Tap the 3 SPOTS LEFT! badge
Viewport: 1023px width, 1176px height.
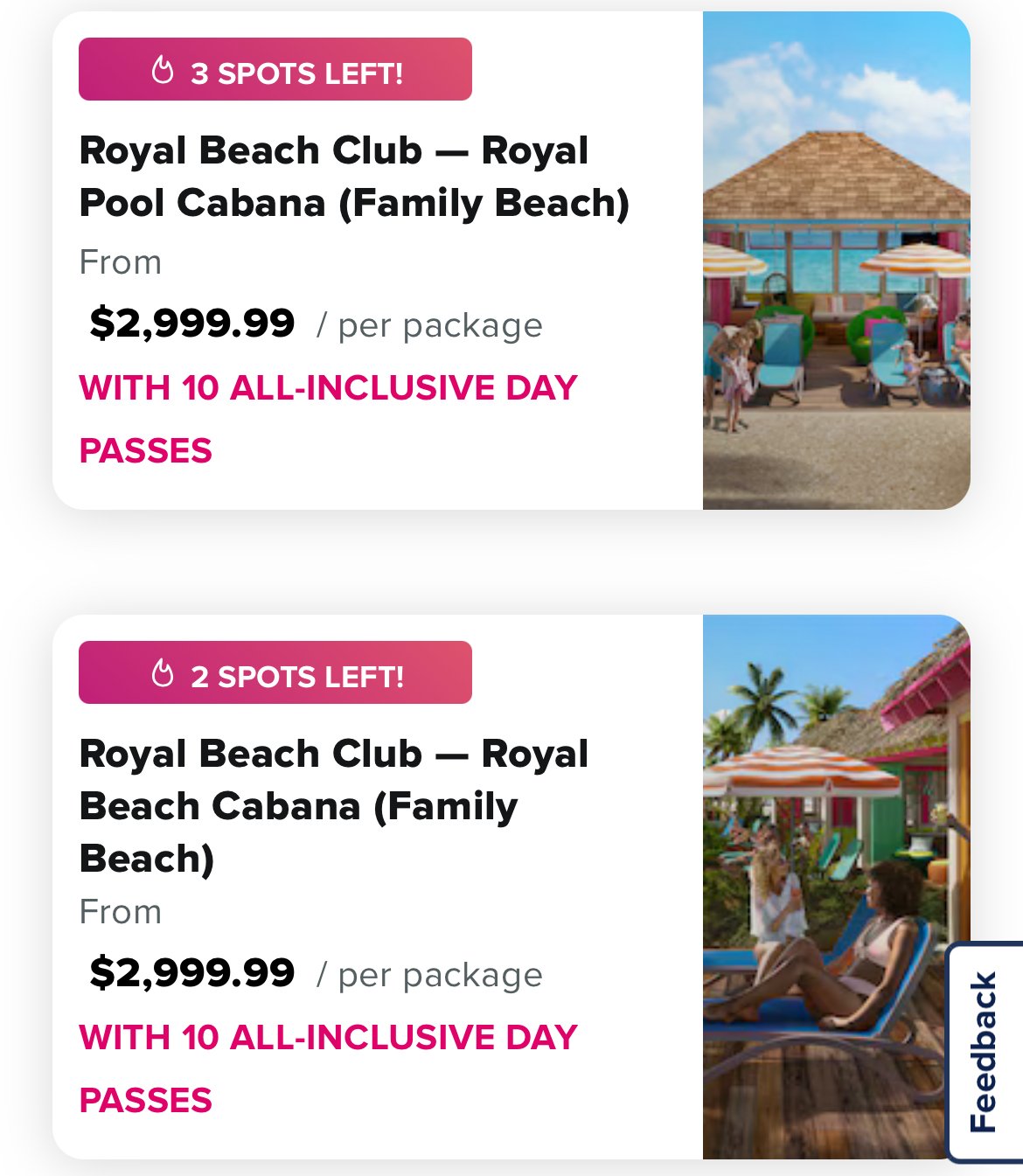(275, 69)
